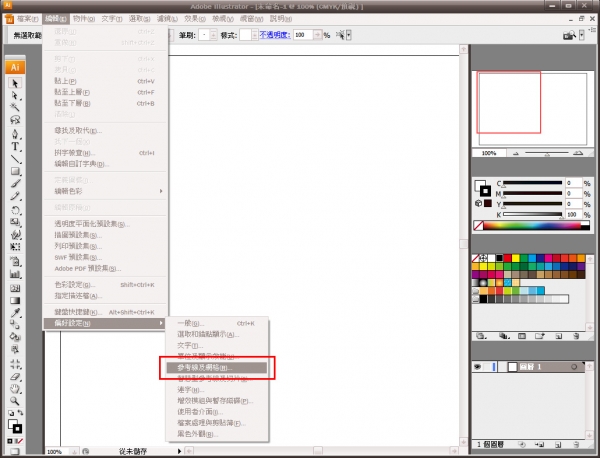Open status bar popup arrow beside 從未儲存
The height and width of the screenshot is (458, 600).
pyautogui.click(x=179, y=451)
